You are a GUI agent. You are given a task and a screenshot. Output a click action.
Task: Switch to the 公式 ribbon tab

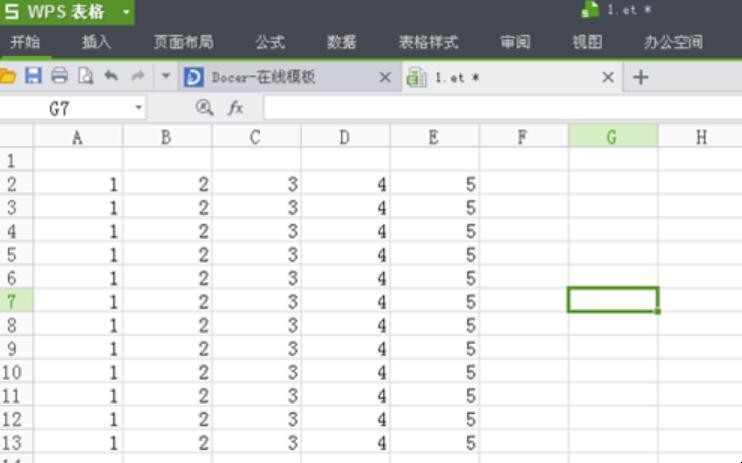269,43
